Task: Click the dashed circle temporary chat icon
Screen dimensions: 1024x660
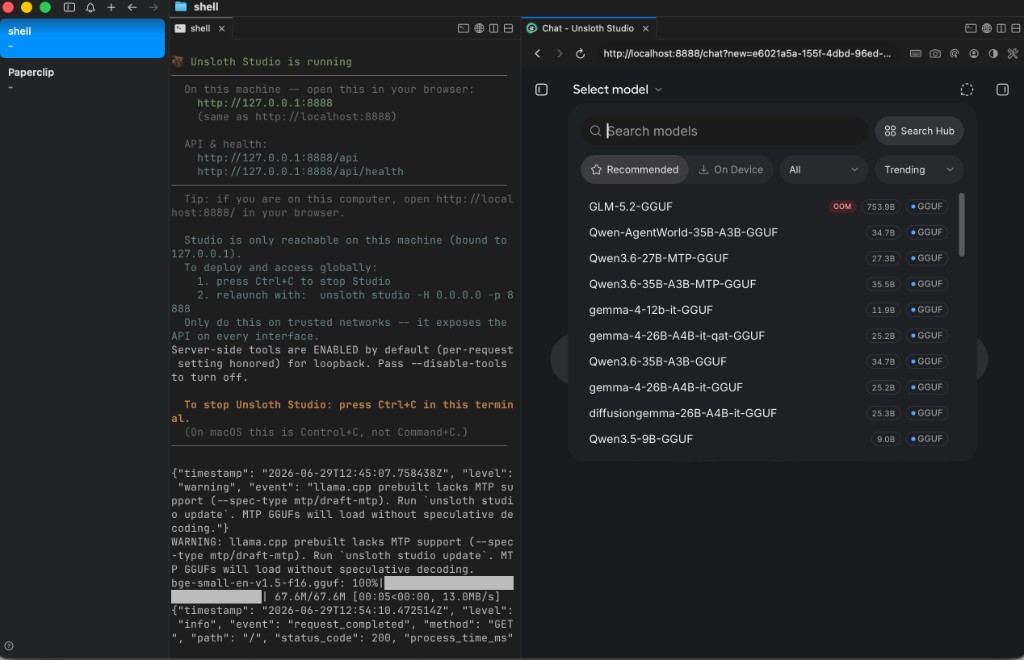Action: [967, 89]
